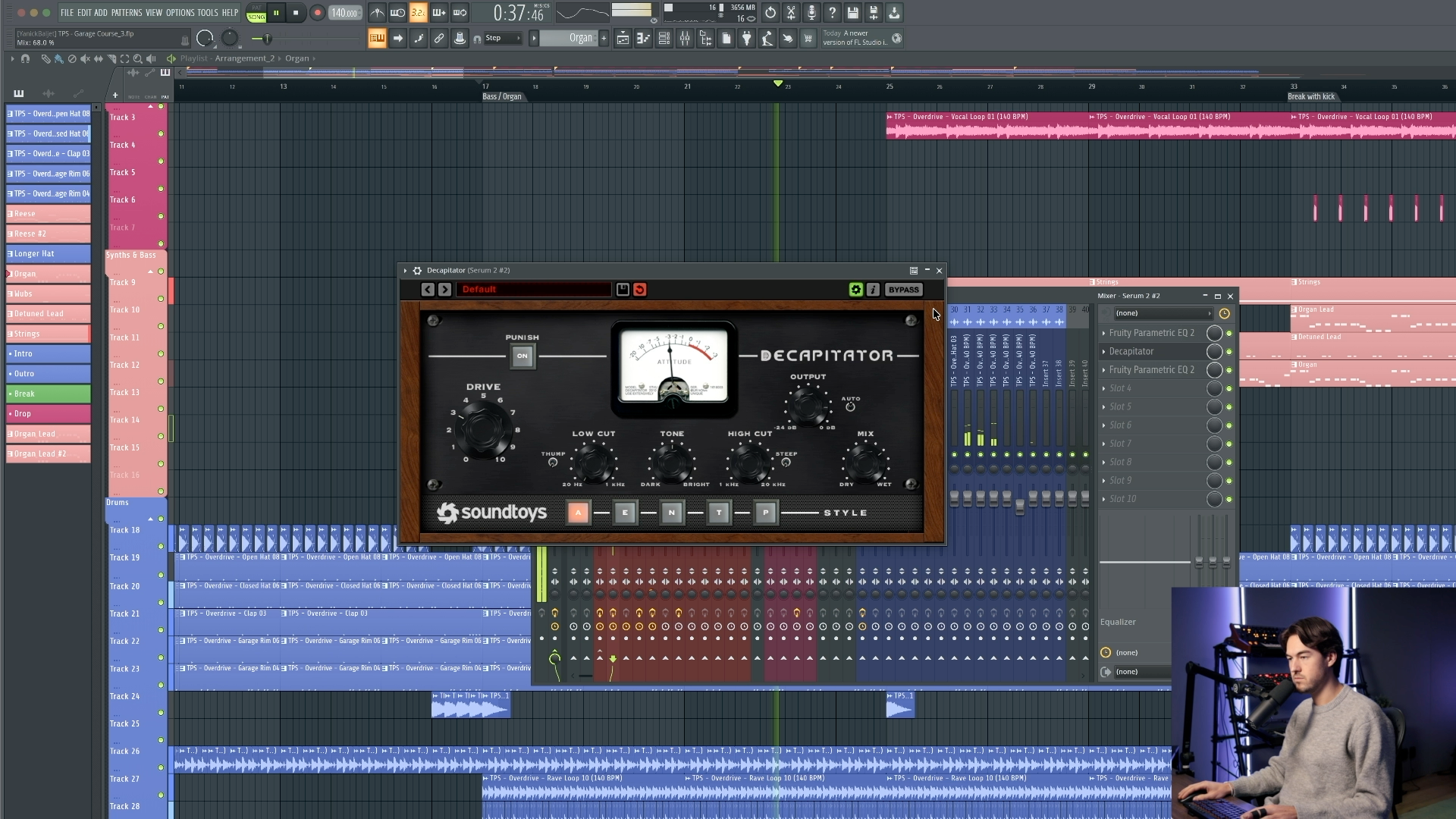Toggle the PUNISH switch on Decapitator

point(522,355)
